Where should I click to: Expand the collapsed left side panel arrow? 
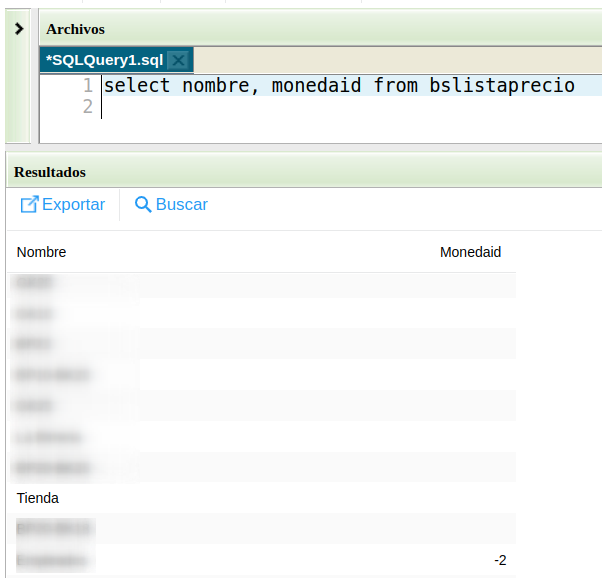[x=19, y=29]
